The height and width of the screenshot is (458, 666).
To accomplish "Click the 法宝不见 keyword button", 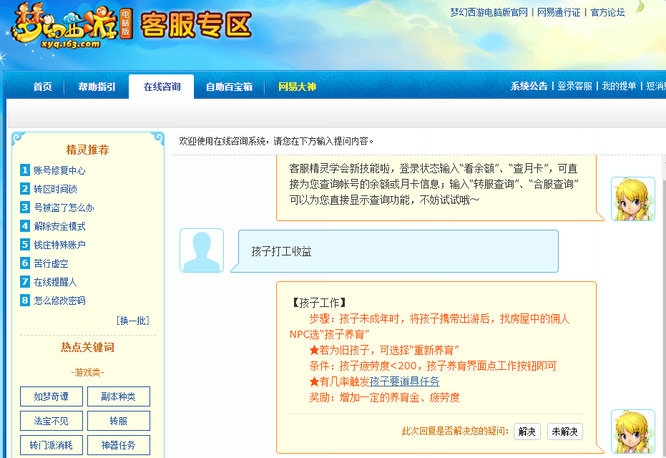I will tap(51, 421).
